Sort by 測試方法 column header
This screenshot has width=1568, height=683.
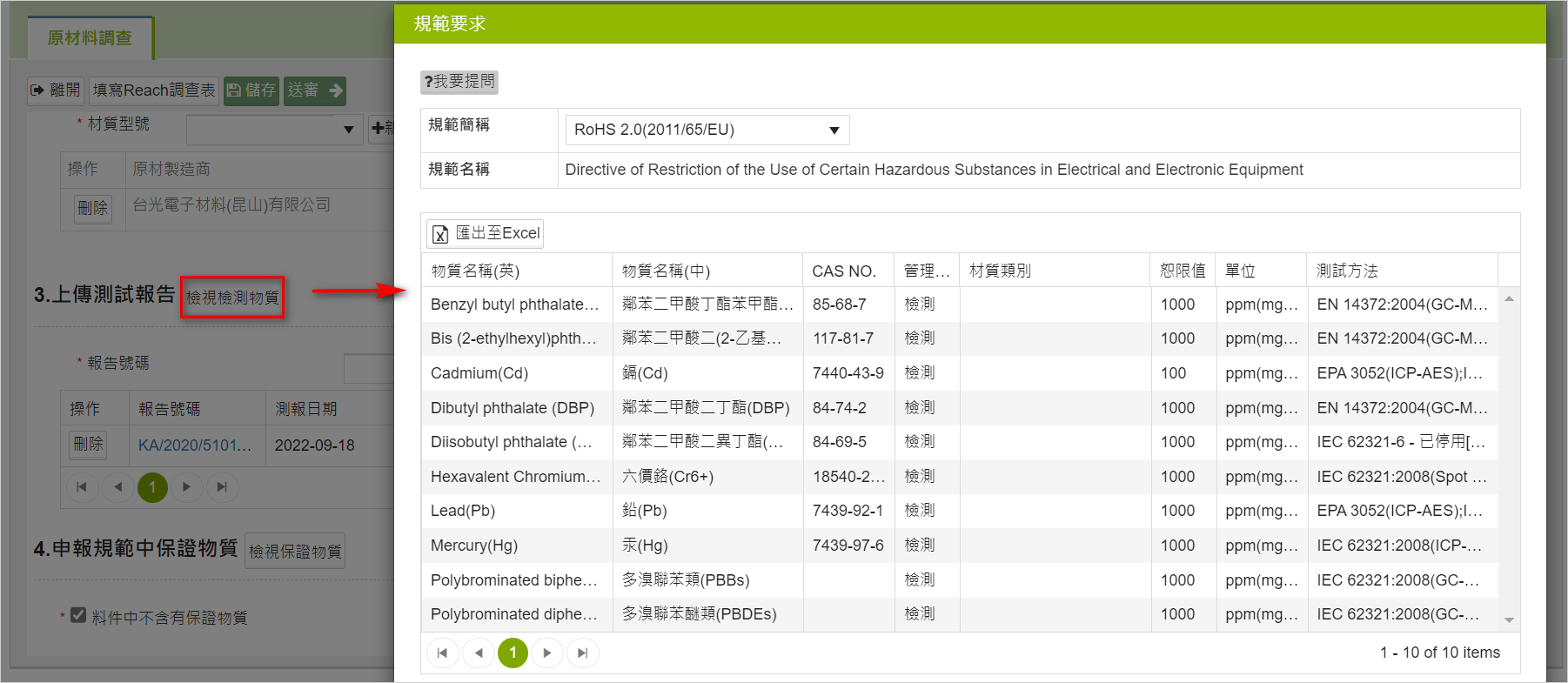coord(1402,271)
